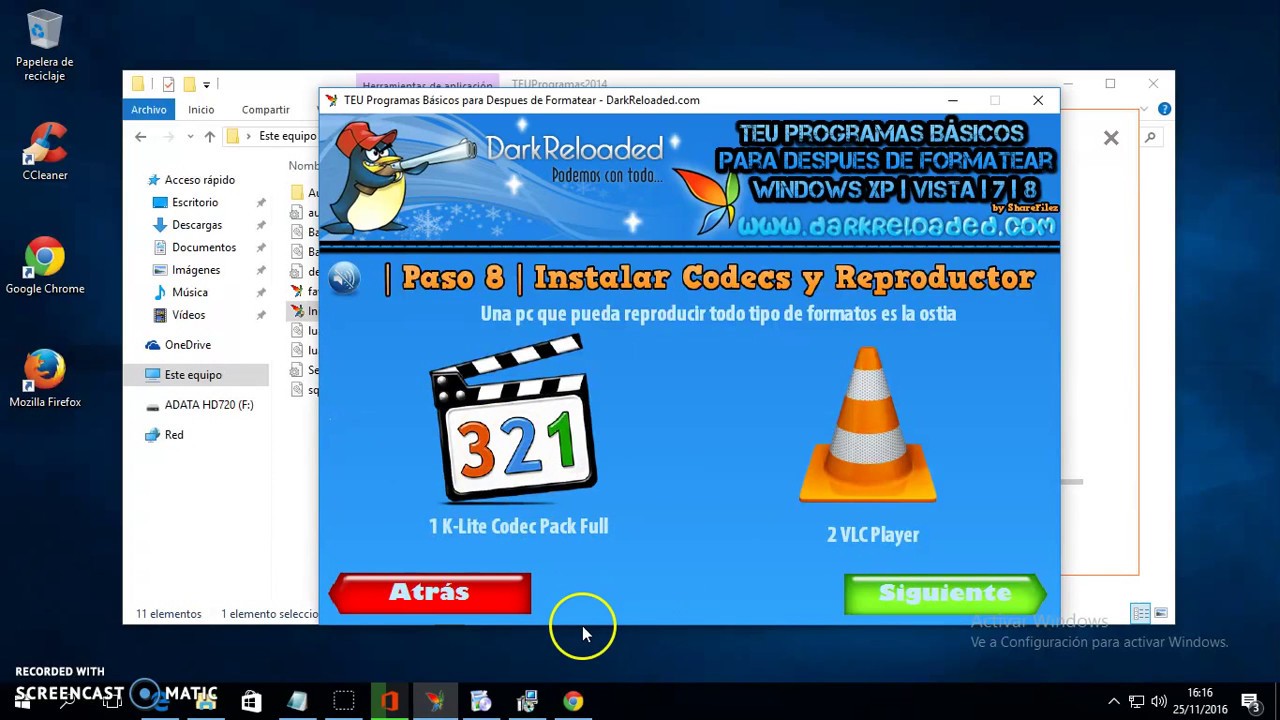Open the volume control in system tray

[x=1159, y=701]
